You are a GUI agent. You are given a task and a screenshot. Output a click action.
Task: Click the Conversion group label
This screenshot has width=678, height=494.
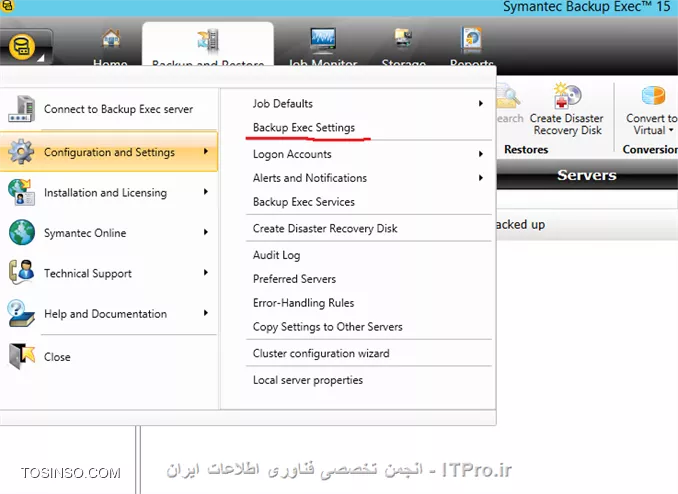tap(650, 149)
